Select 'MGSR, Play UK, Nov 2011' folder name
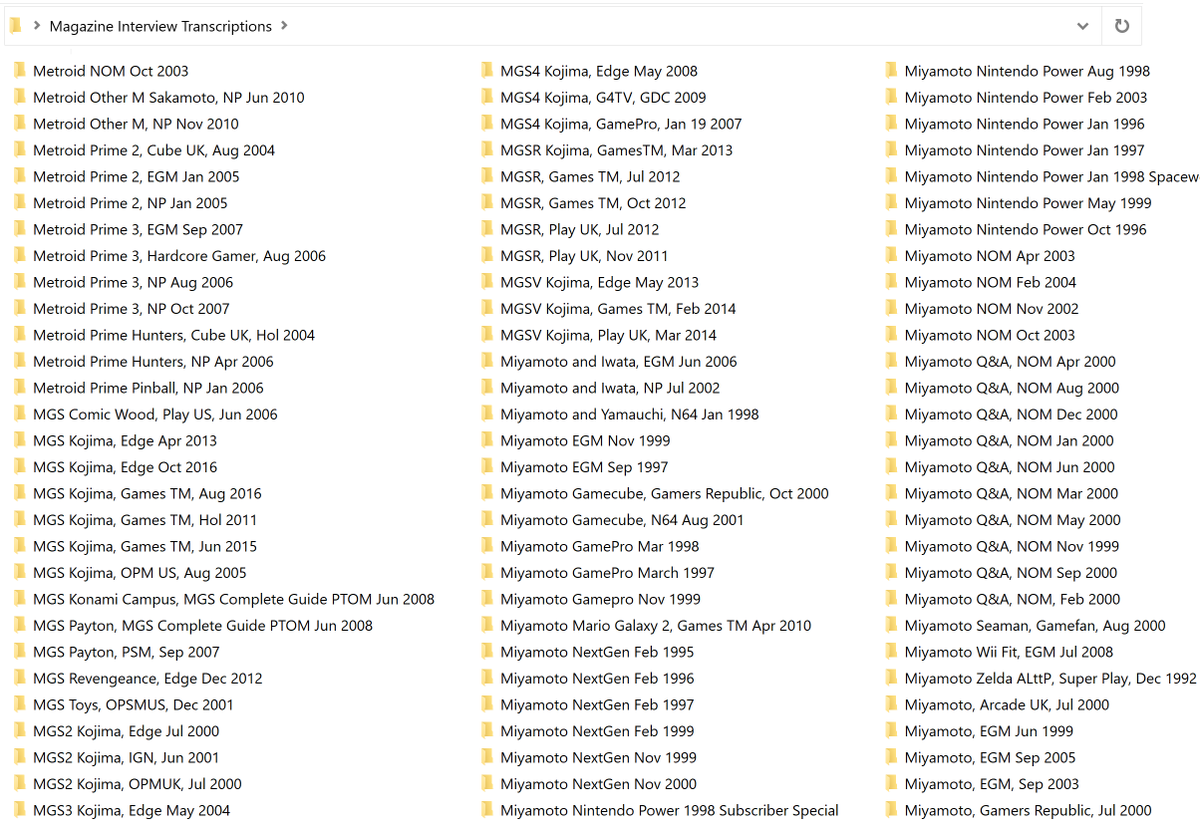This screenshot has height=829, width=1200. tap(584, 256)
